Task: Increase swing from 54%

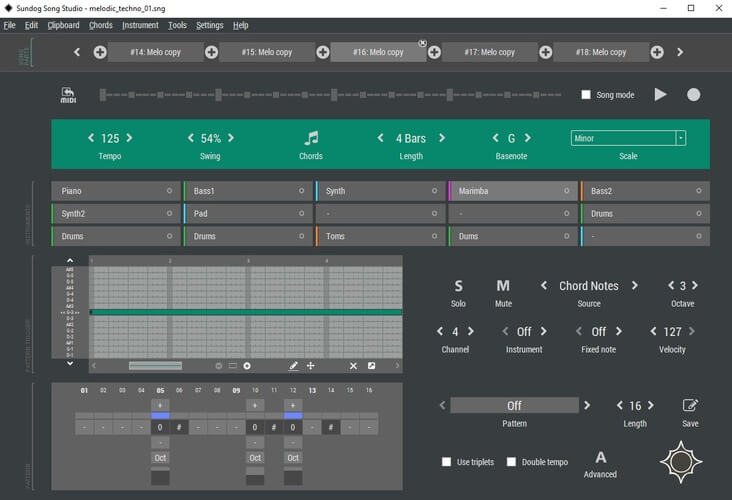Action: [231, 138]
